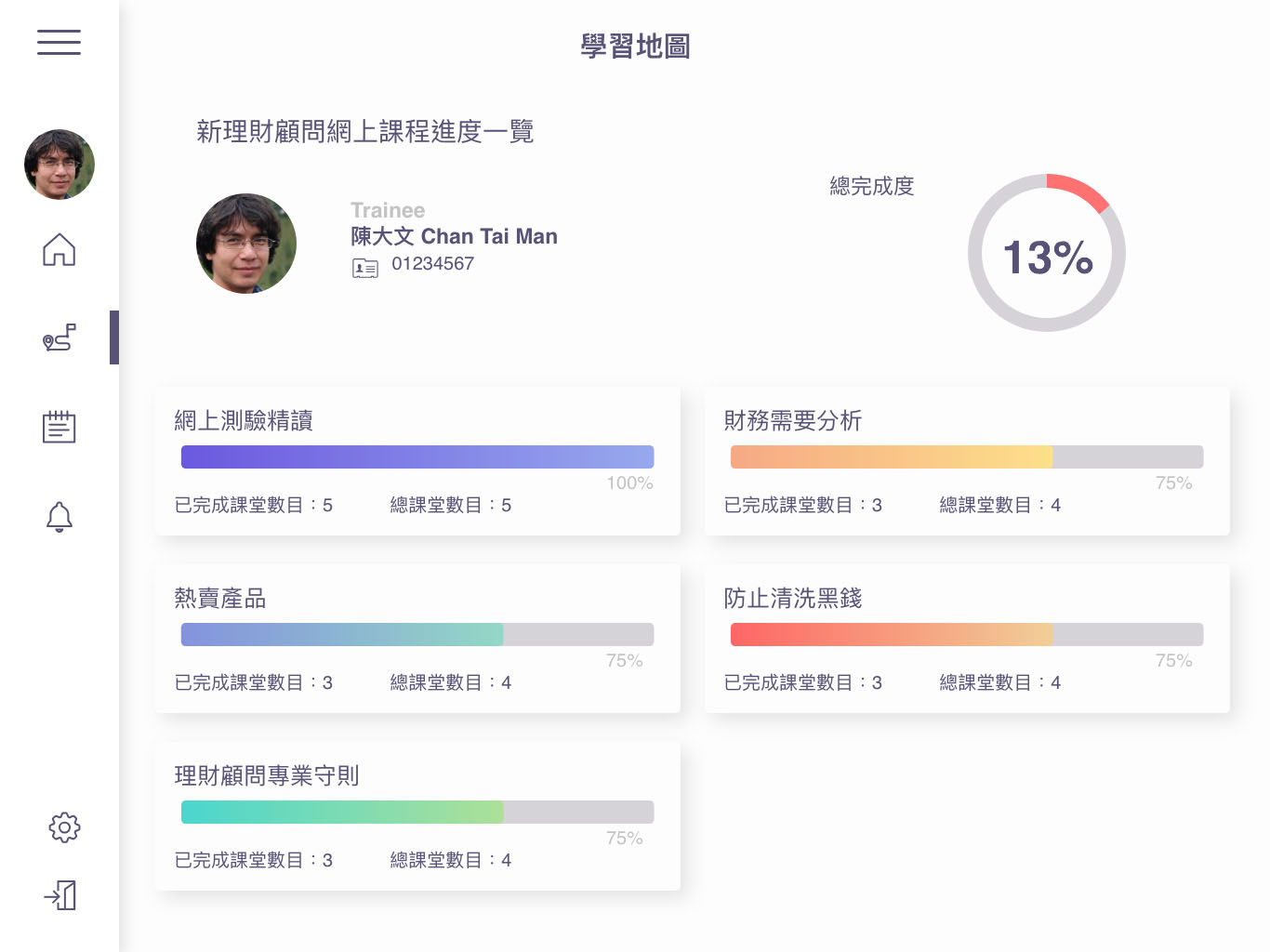Click the 防止清洗黑錢 progress bar
Screen dimensions: 1270x952
click(967, 634)
